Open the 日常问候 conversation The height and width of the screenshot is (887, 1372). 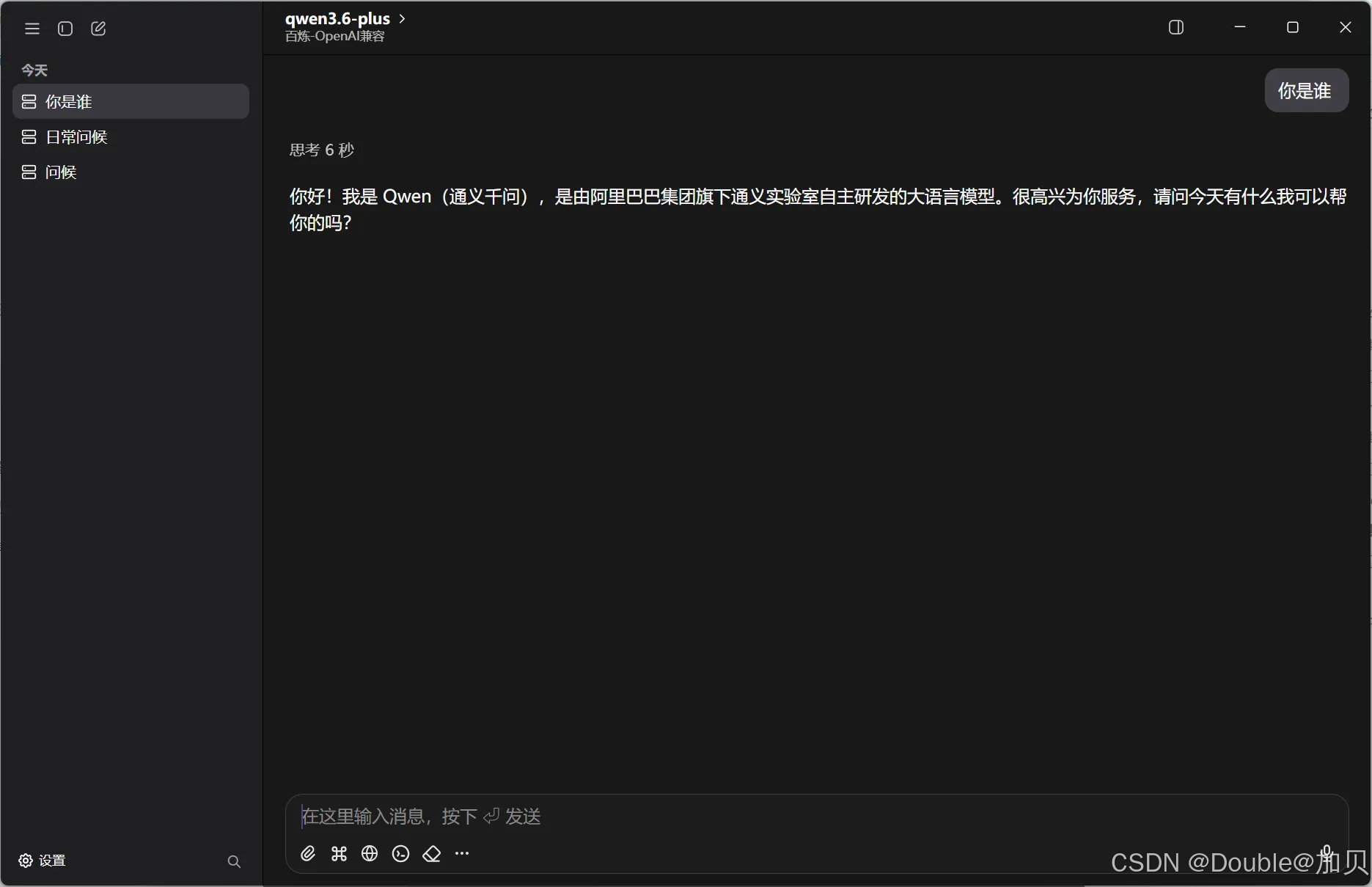tap(131, 136)
